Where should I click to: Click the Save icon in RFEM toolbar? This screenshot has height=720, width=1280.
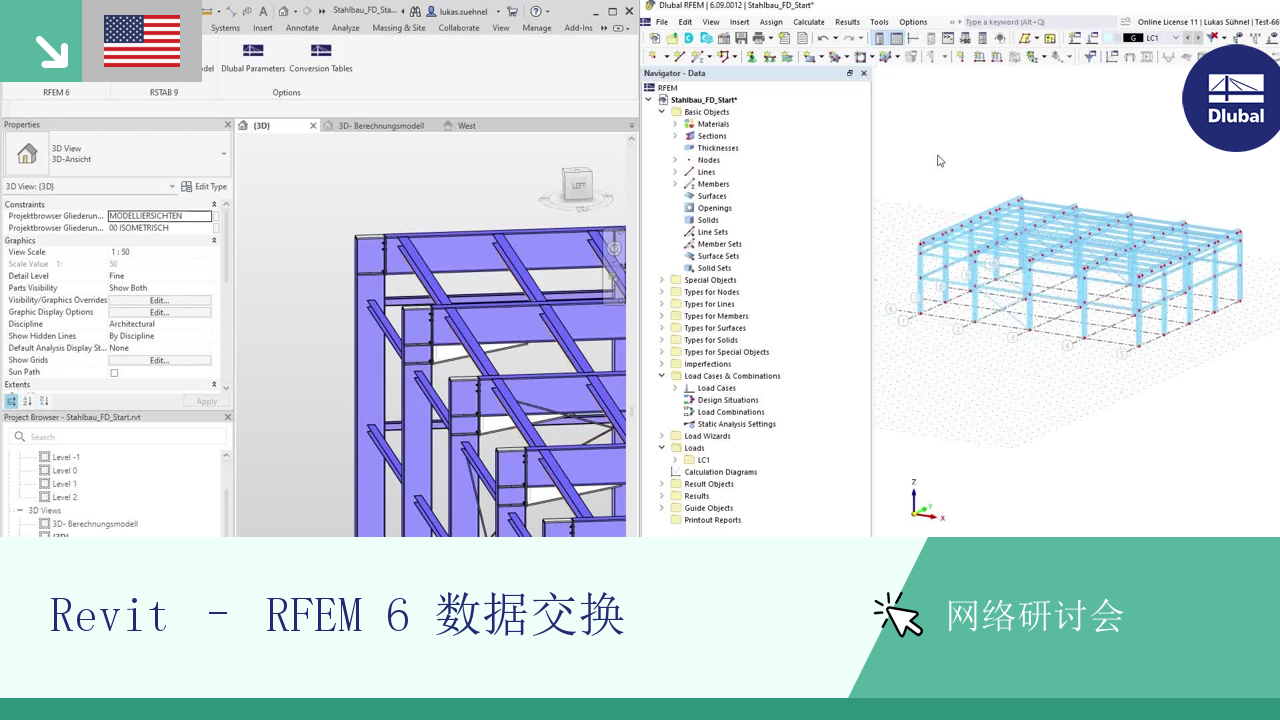point(741,38)
